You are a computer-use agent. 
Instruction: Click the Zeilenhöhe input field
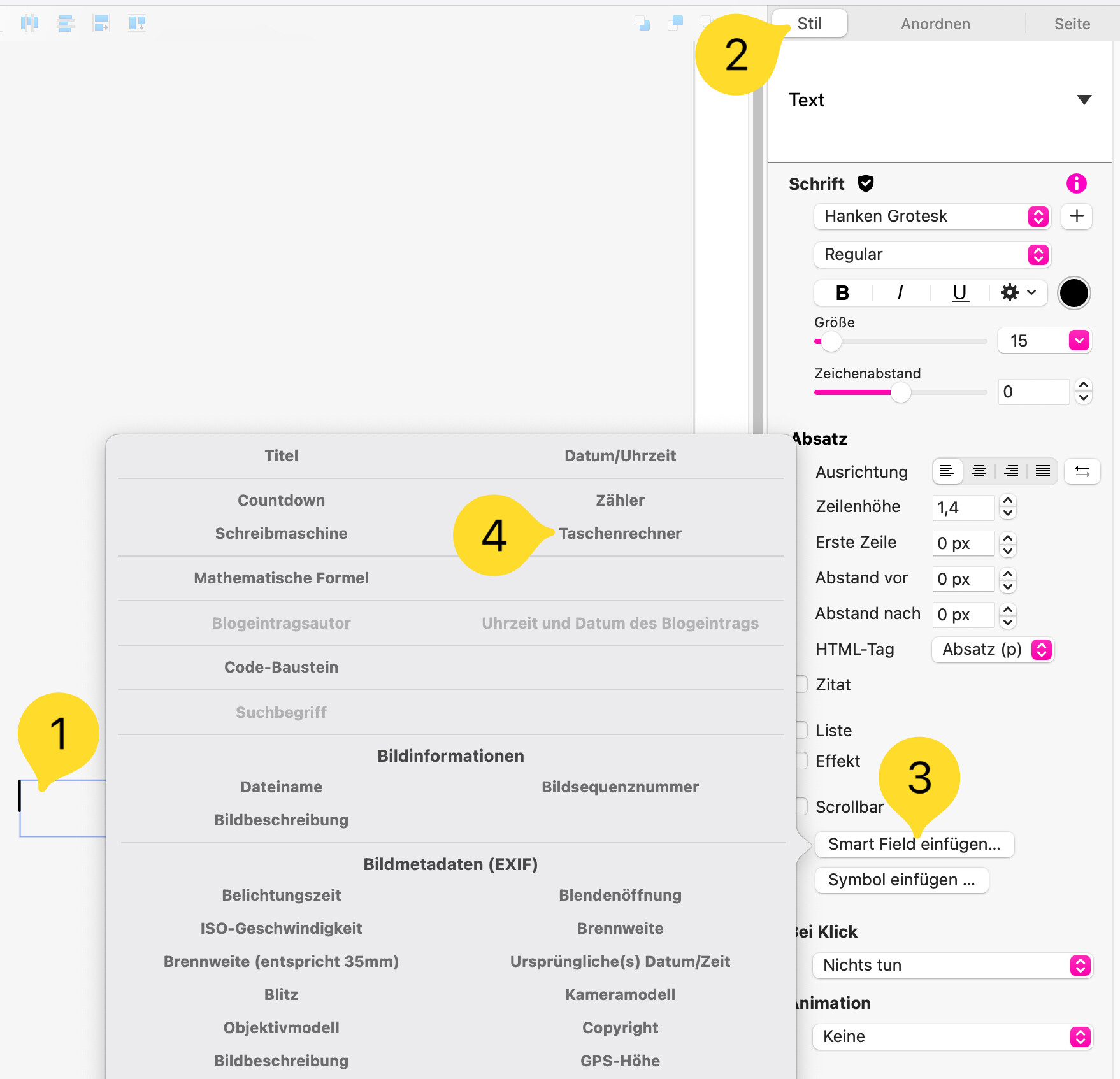point(963,508)
